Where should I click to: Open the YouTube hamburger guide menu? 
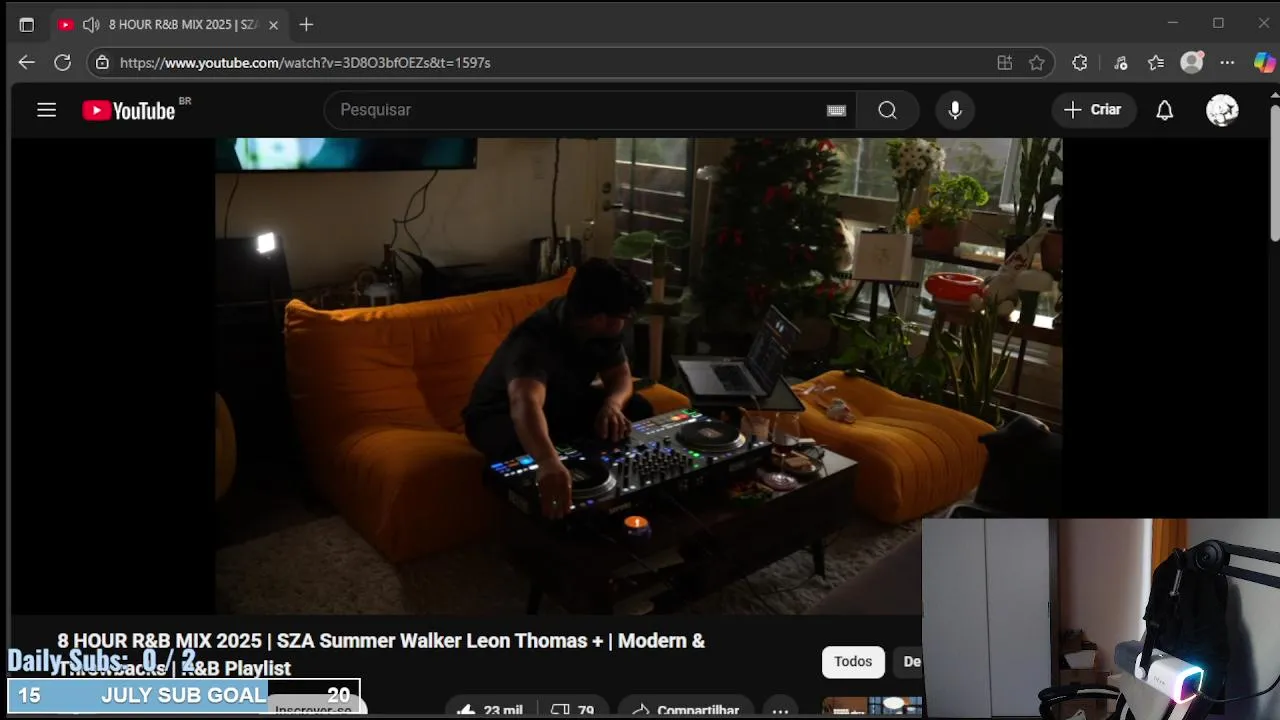pos(47,110)
